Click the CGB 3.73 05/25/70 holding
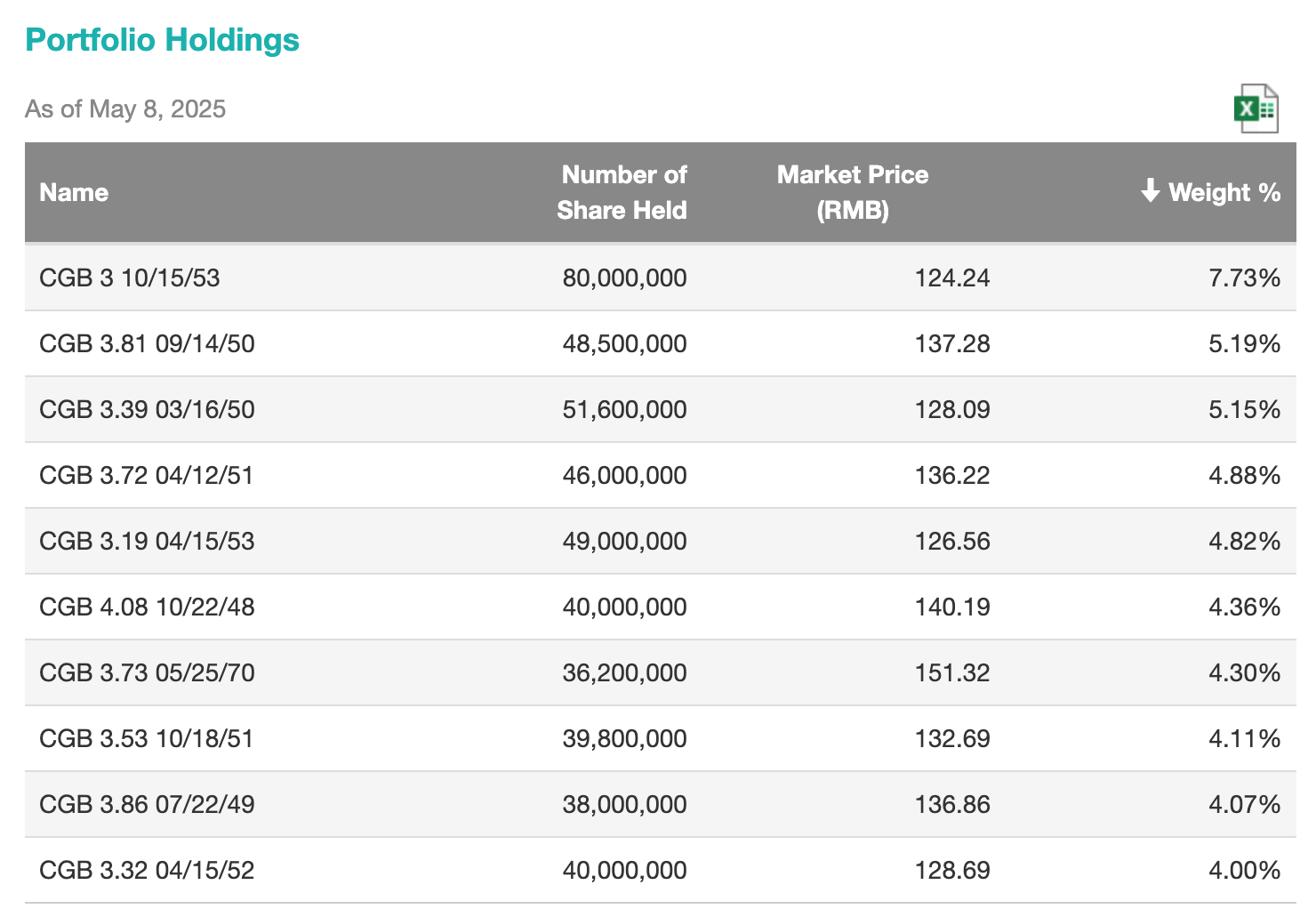 click(147, 672)
